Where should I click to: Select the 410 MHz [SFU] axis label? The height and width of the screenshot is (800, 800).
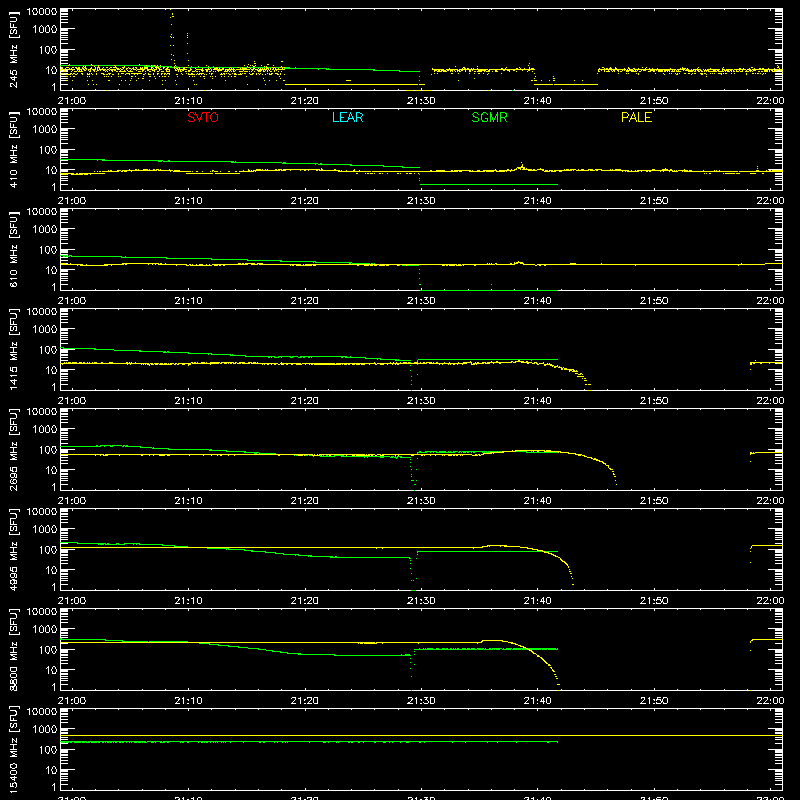14,149
